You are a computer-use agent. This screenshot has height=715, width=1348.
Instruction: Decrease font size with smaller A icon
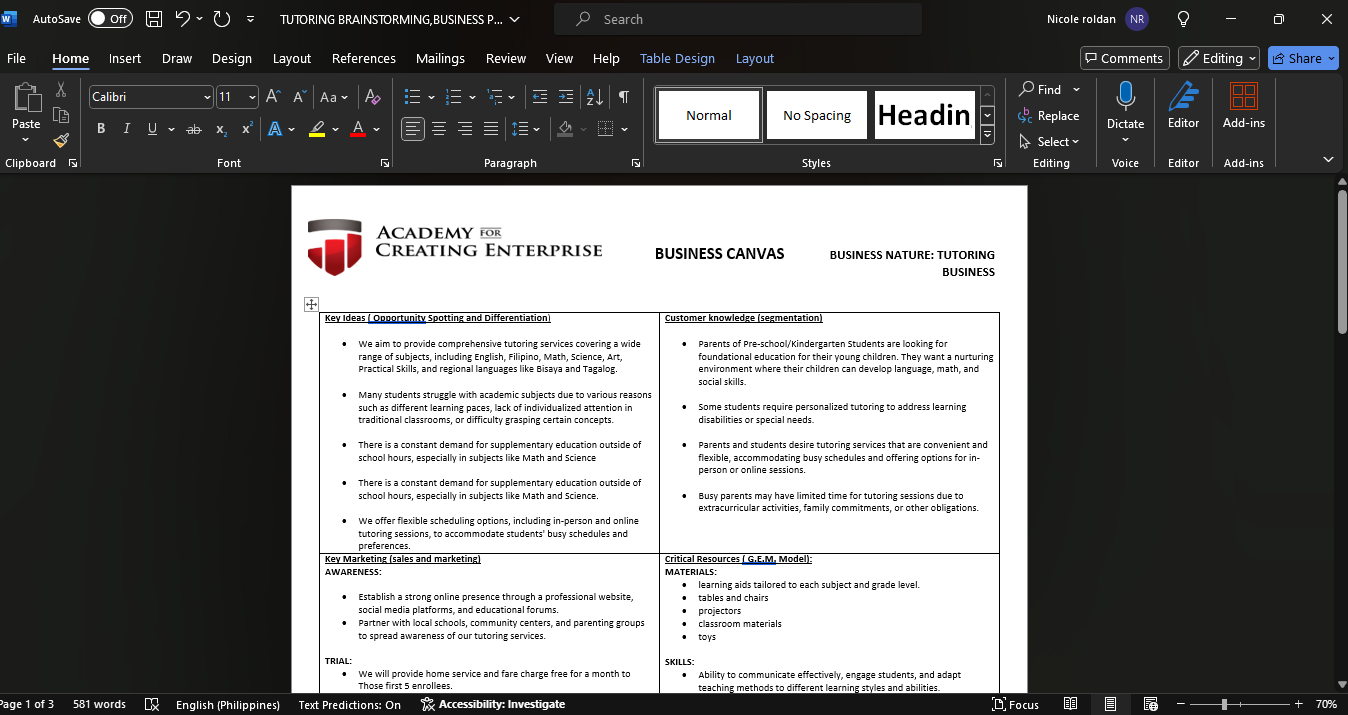click(299, 97)
